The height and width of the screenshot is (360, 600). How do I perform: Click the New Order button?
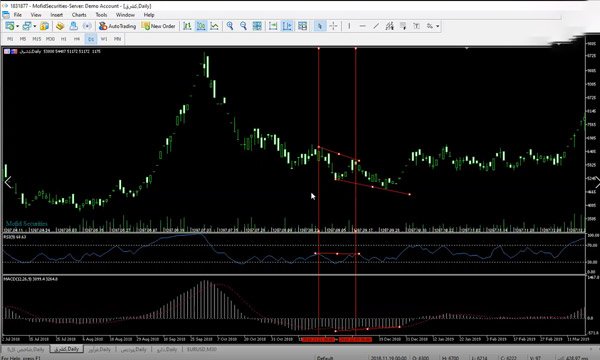(x=159, y=26)
